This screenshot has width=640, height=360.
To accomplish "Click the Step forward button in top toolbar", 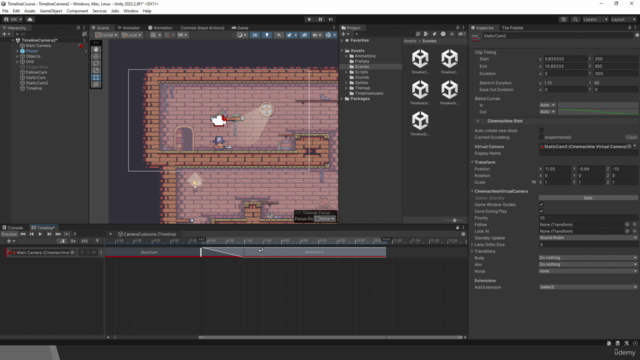I will pos(331,19).
